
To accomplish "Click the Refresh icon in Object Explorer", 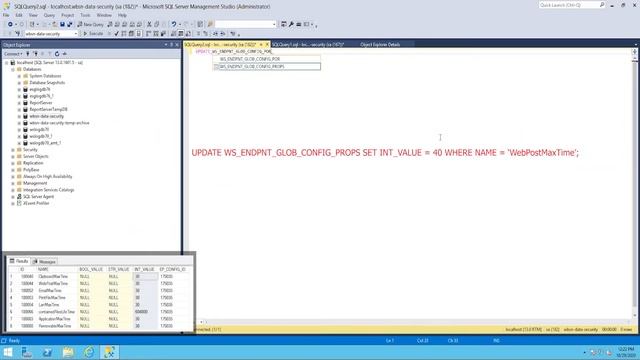I will (x=57, y=54).
